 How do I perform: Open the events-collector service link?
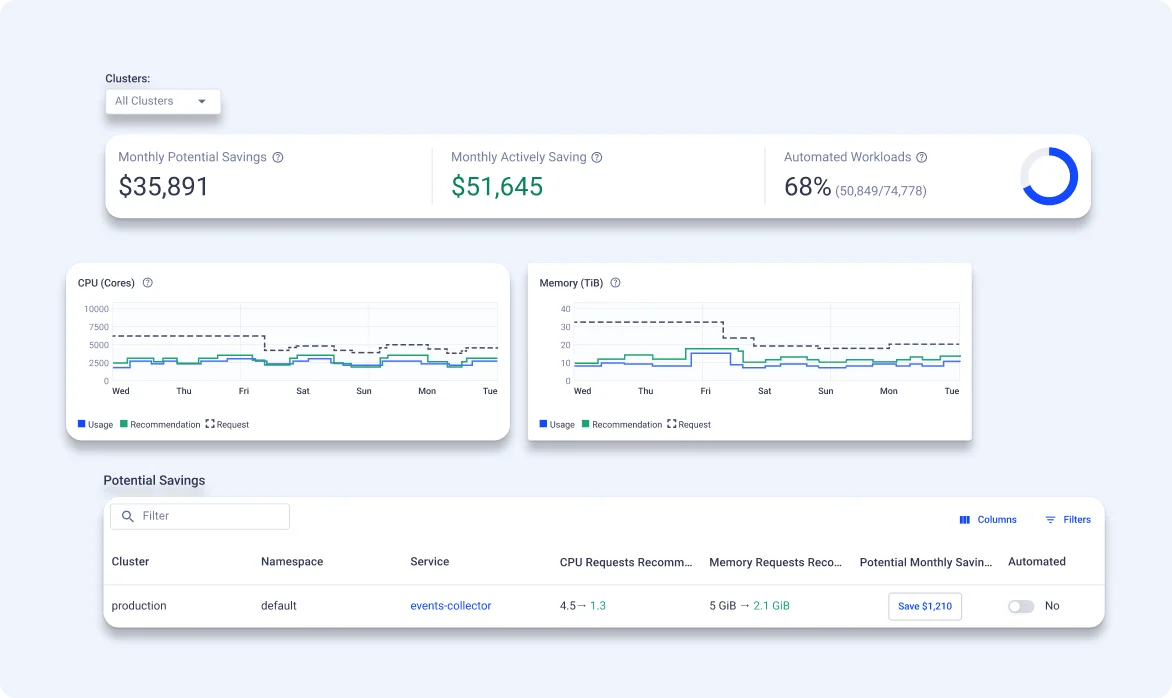(x=450, y=606)
